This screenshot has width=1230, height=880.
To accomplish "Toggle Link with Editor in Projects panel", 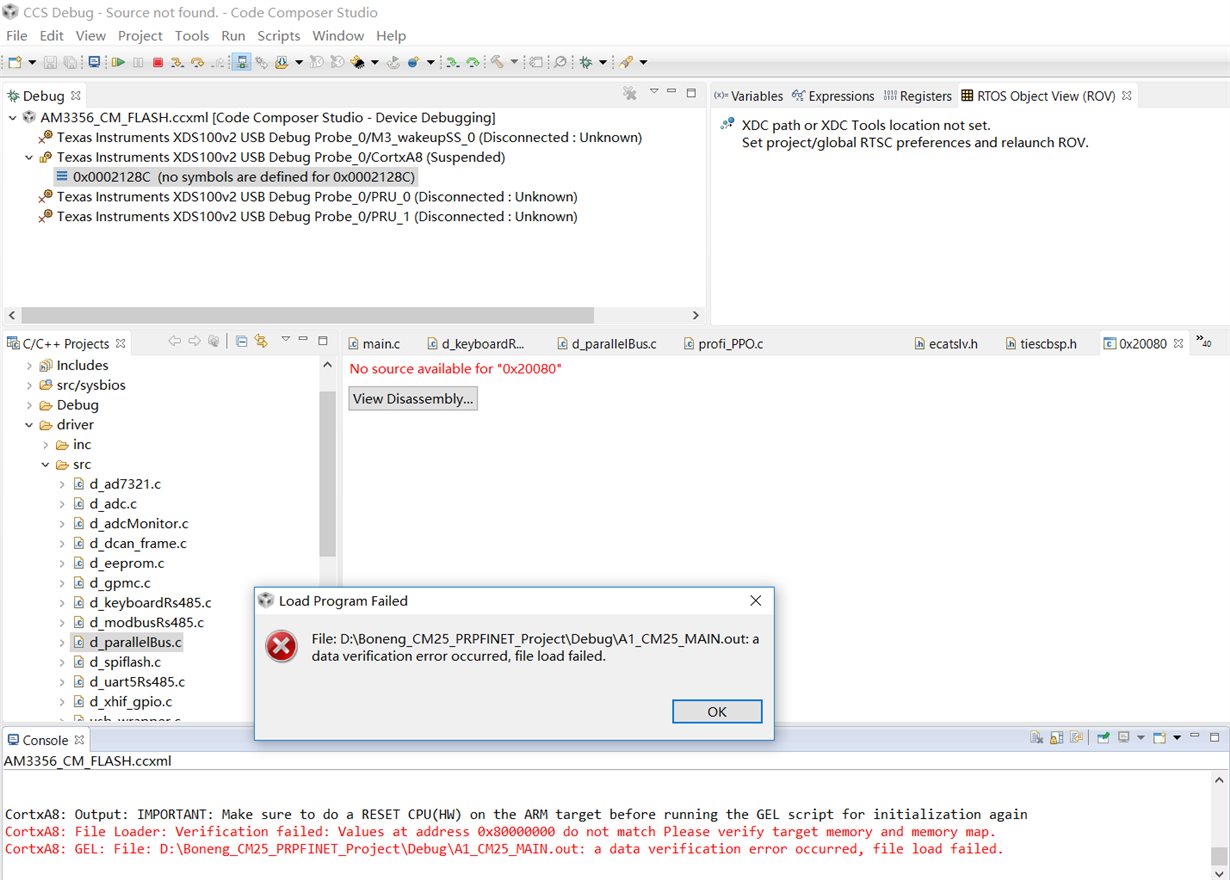I will [261, 341].
